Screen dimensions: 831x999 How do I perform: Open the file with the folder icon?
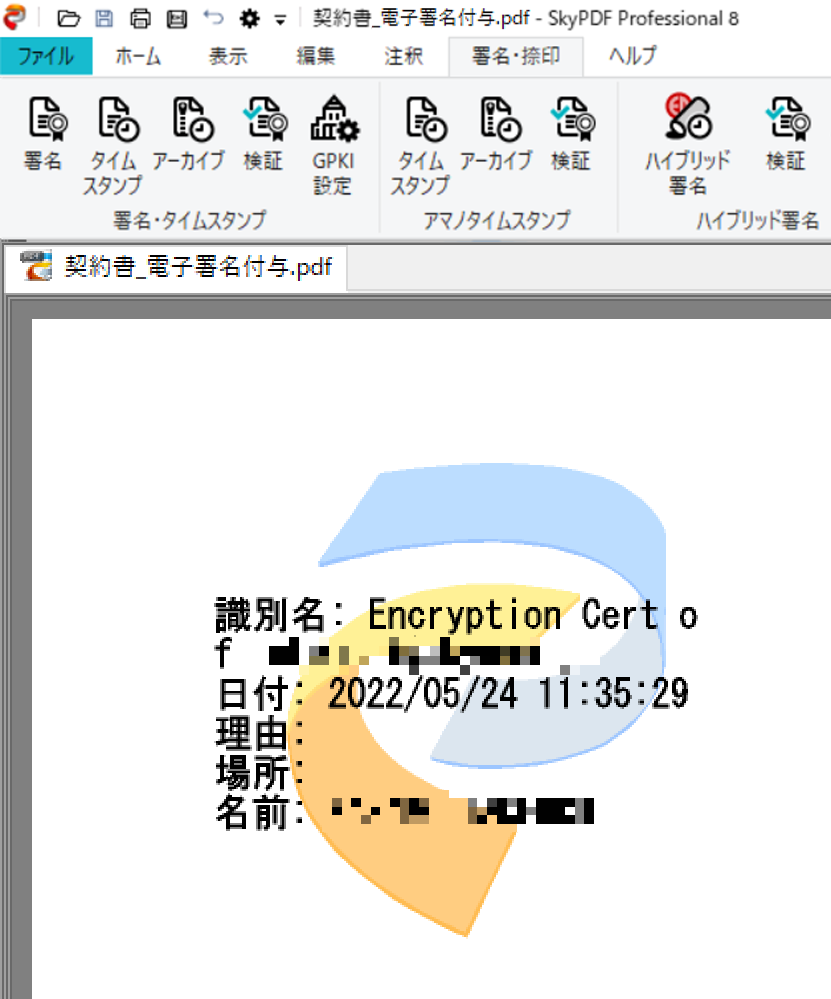coord(68,18)
